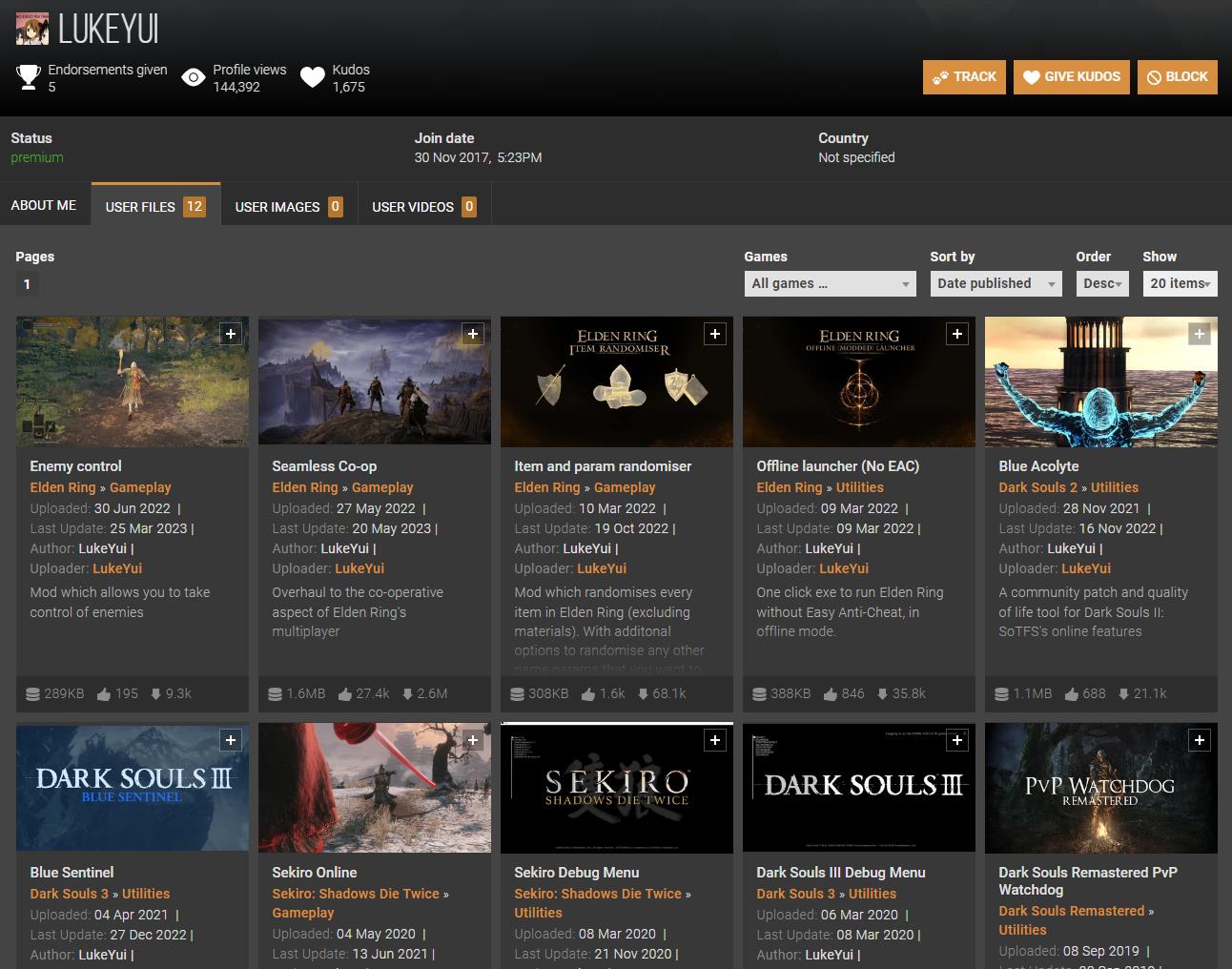Click the file size icon on Blue Acolyte card
The height and width of the screenshot is (969, 1232).
click(1001, 694)
